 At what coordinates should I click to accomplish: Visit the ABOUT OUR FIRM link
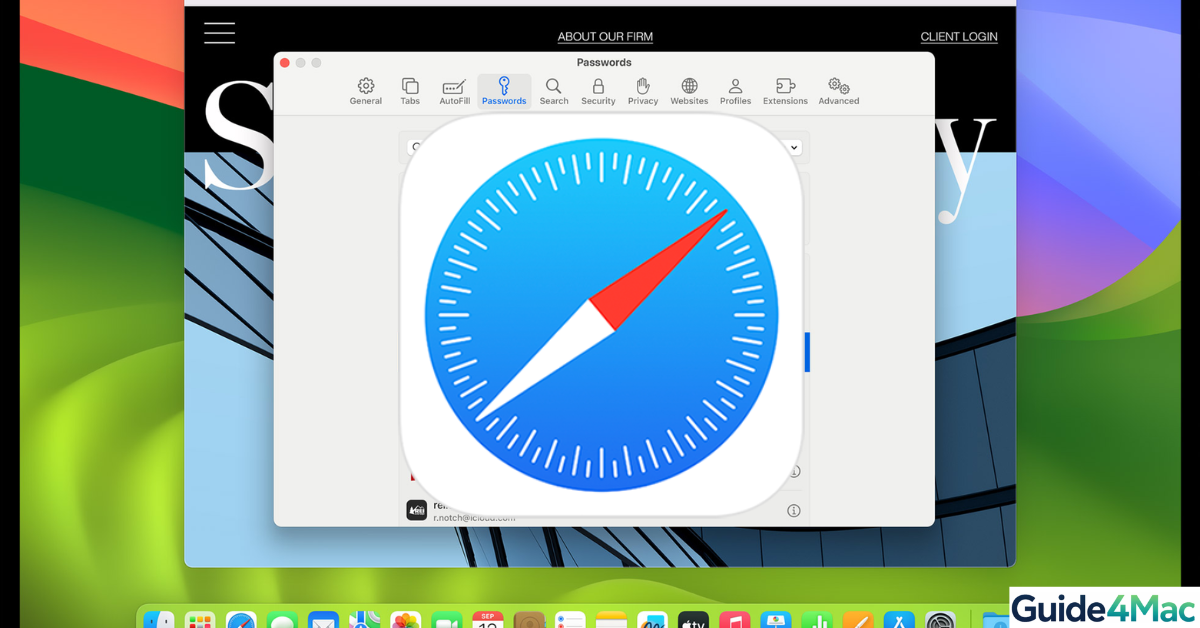[605, 36]
